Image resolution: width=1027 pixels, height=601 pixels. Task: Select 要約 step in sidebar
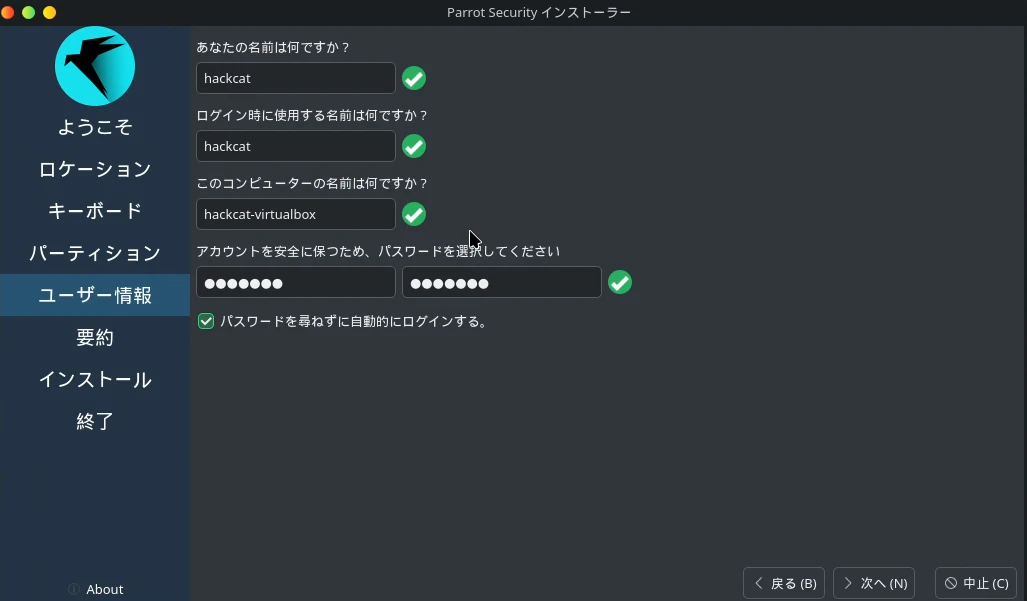tap(95, 337)
